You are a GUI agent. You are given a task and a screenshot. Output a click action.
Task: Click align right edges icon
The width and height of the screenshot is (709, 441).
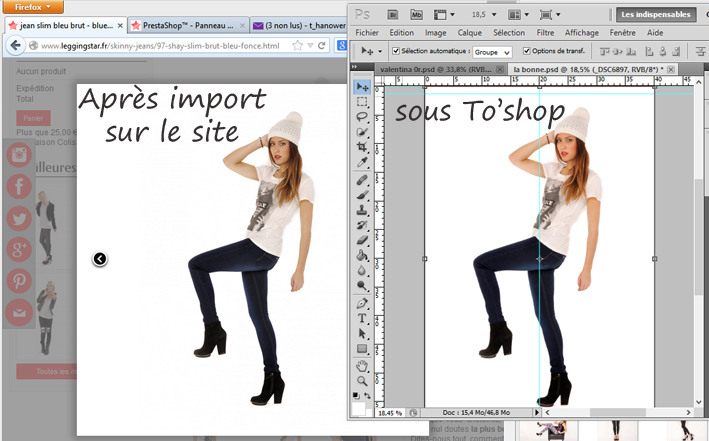click(676, 52)
